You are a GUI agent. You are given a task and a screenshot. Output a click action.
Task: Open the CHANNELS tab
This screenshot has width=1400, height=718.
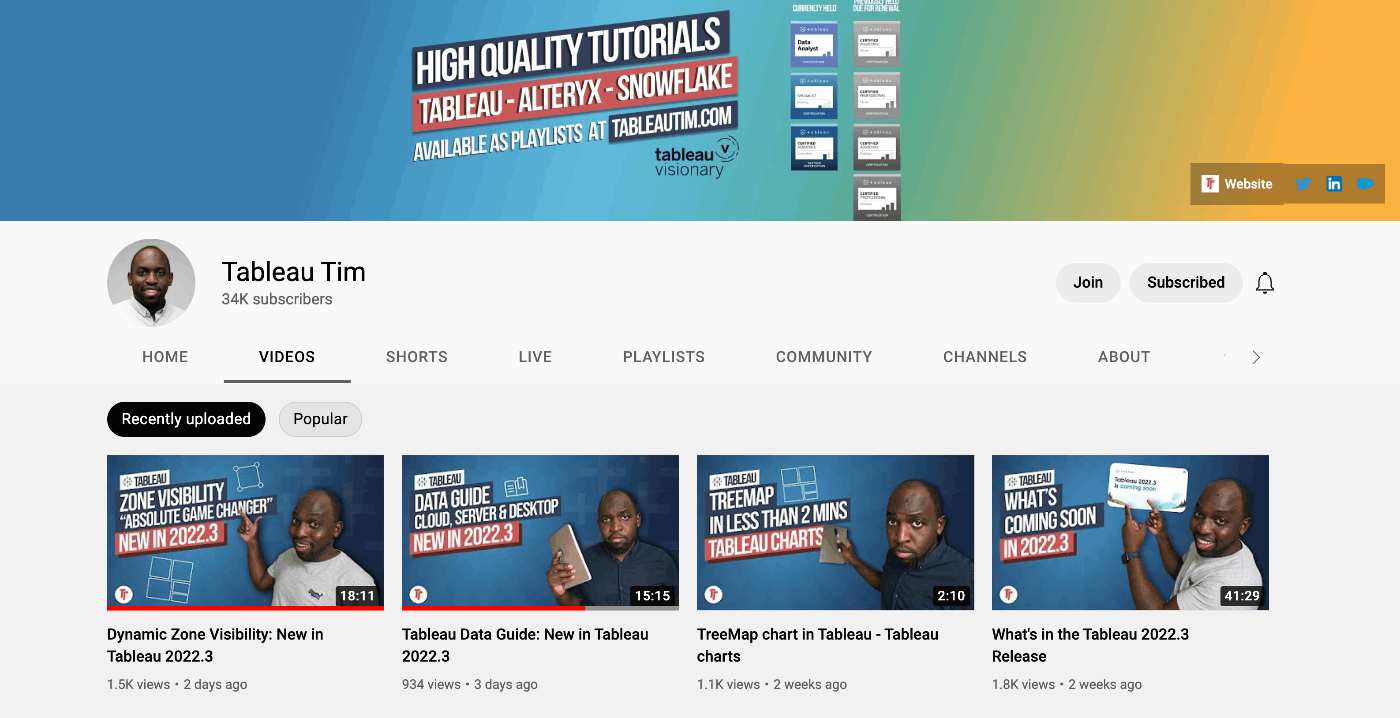(x=985, y=357)
